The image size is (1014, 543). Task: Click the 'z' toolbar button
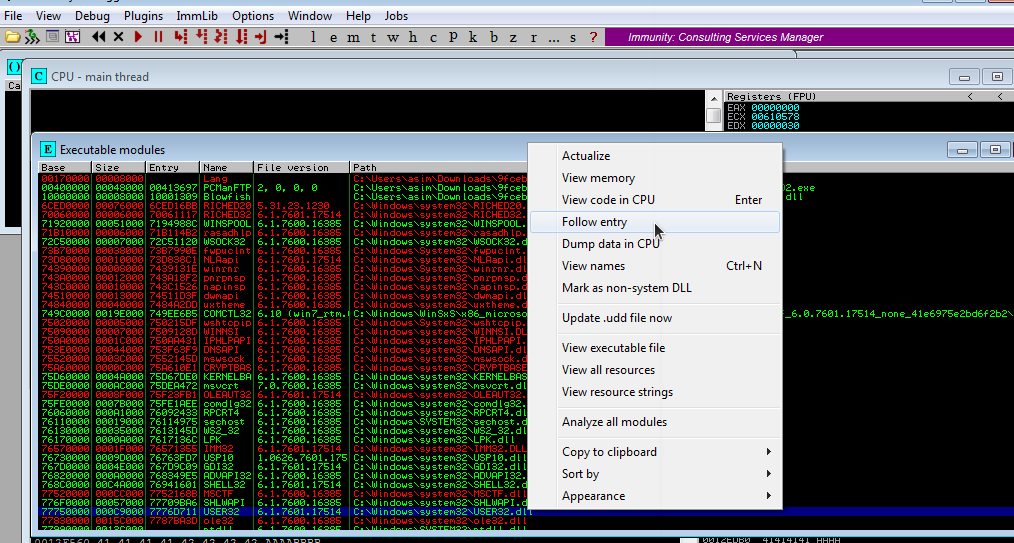513,37
